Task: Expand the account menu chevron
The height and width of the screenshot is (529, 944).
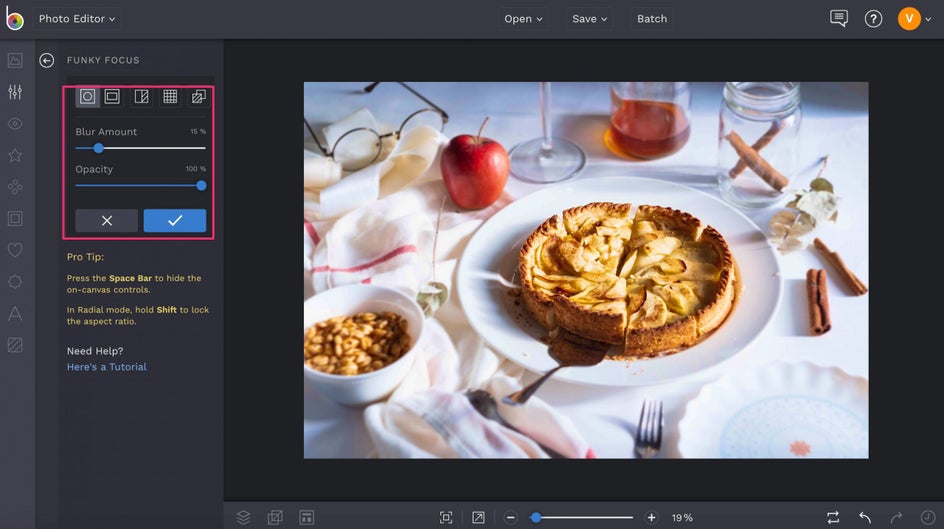Action: [928, 19]
